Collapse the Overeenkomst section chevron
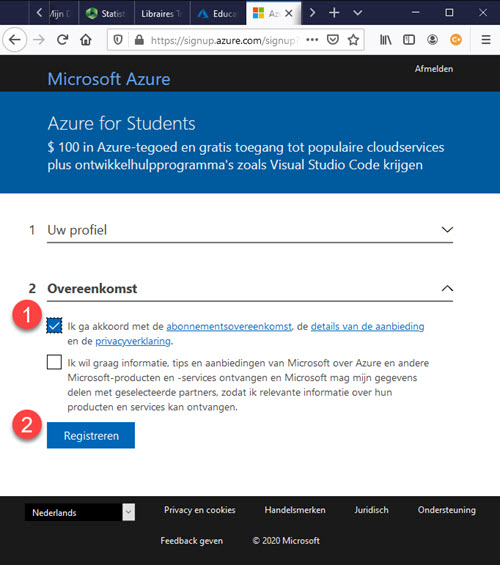Image resolution: width=500 pixels, height=565 pixels. (x=447, y=288)
